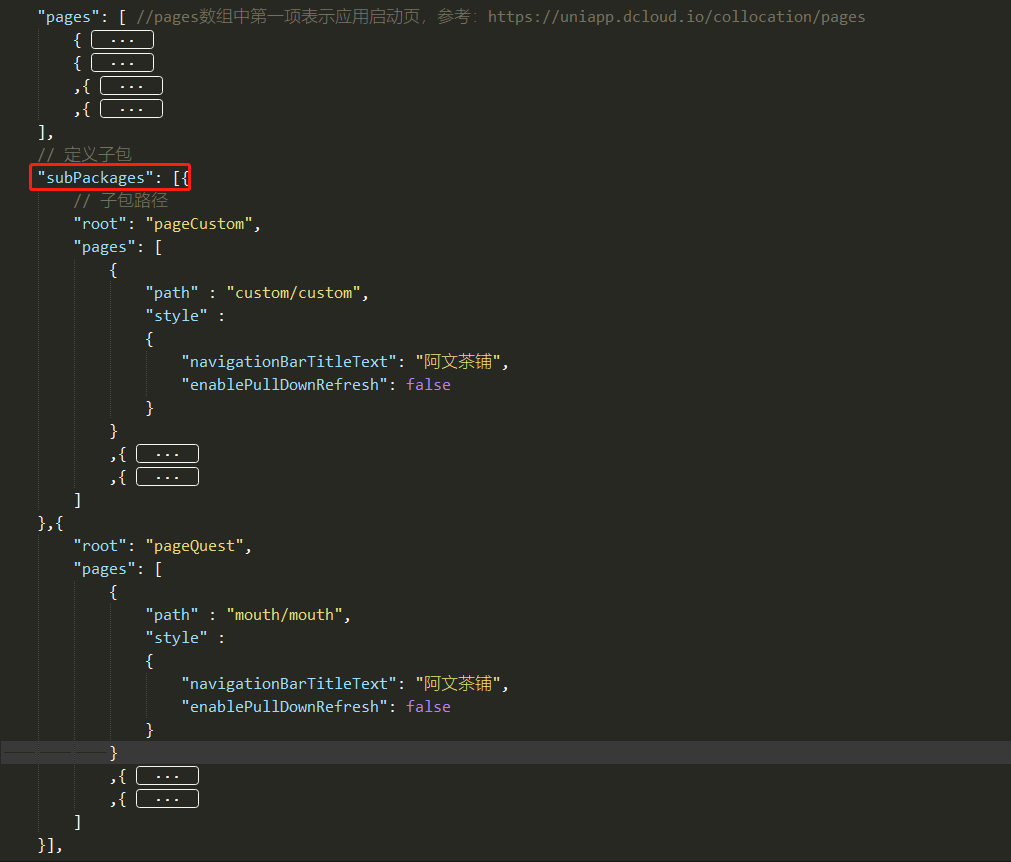Expand the third folded block in top pages array
1011x862 pixels.
[x=132, y=86]
